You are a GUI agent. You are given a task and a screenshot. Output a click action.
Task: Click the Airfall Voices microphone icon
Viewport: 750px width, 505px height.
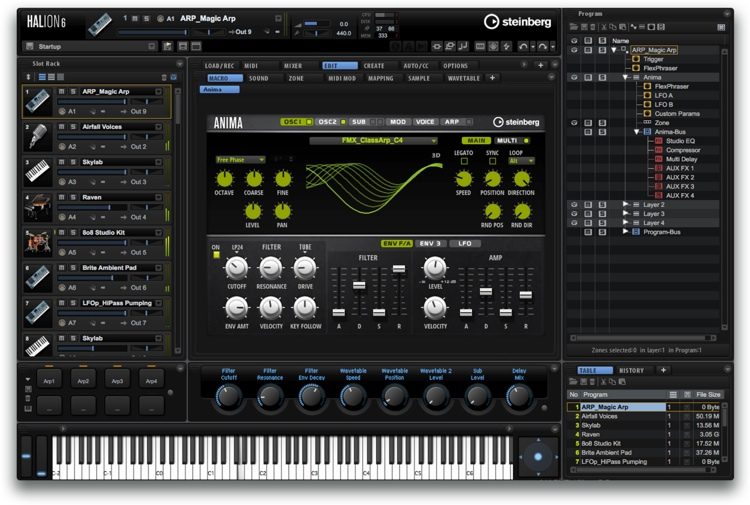point(37,136)
